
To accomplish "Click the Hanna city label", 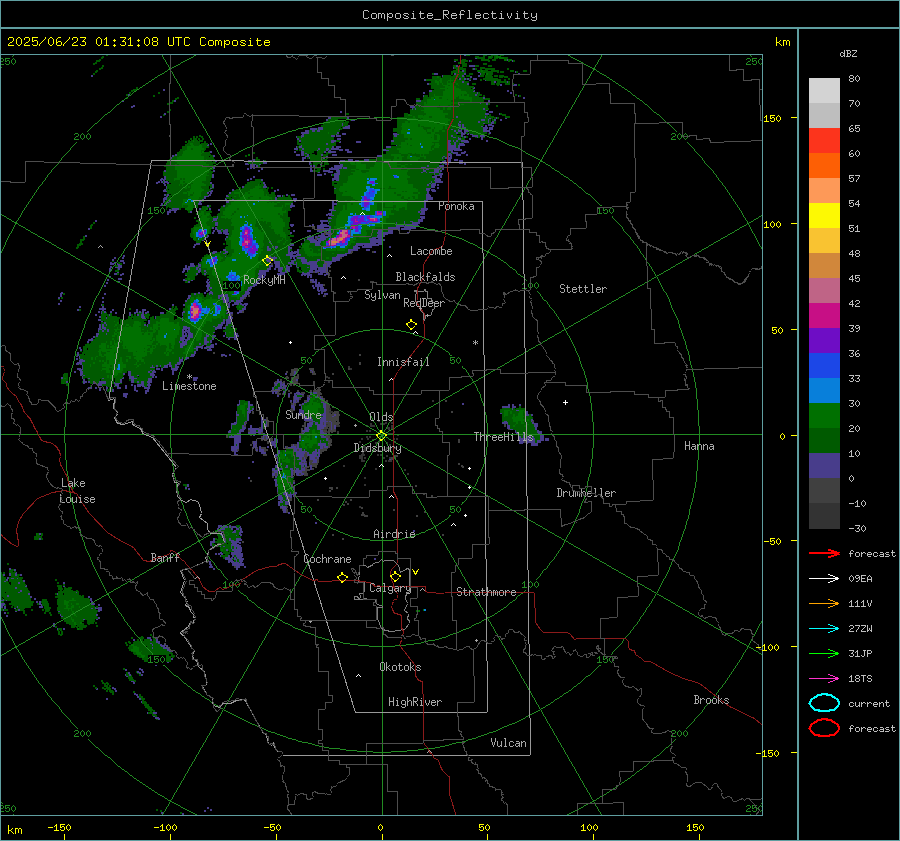I will (x=699, y=446).
